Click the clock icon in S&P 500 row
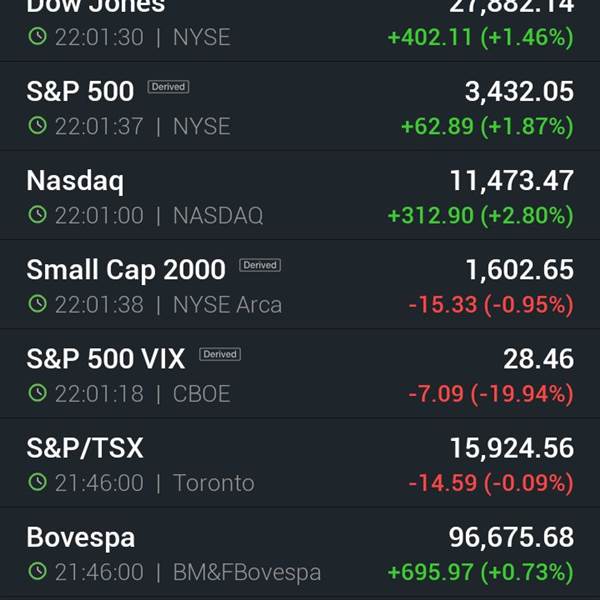Viewport: 600px width, 600px height. pos(38,126)
